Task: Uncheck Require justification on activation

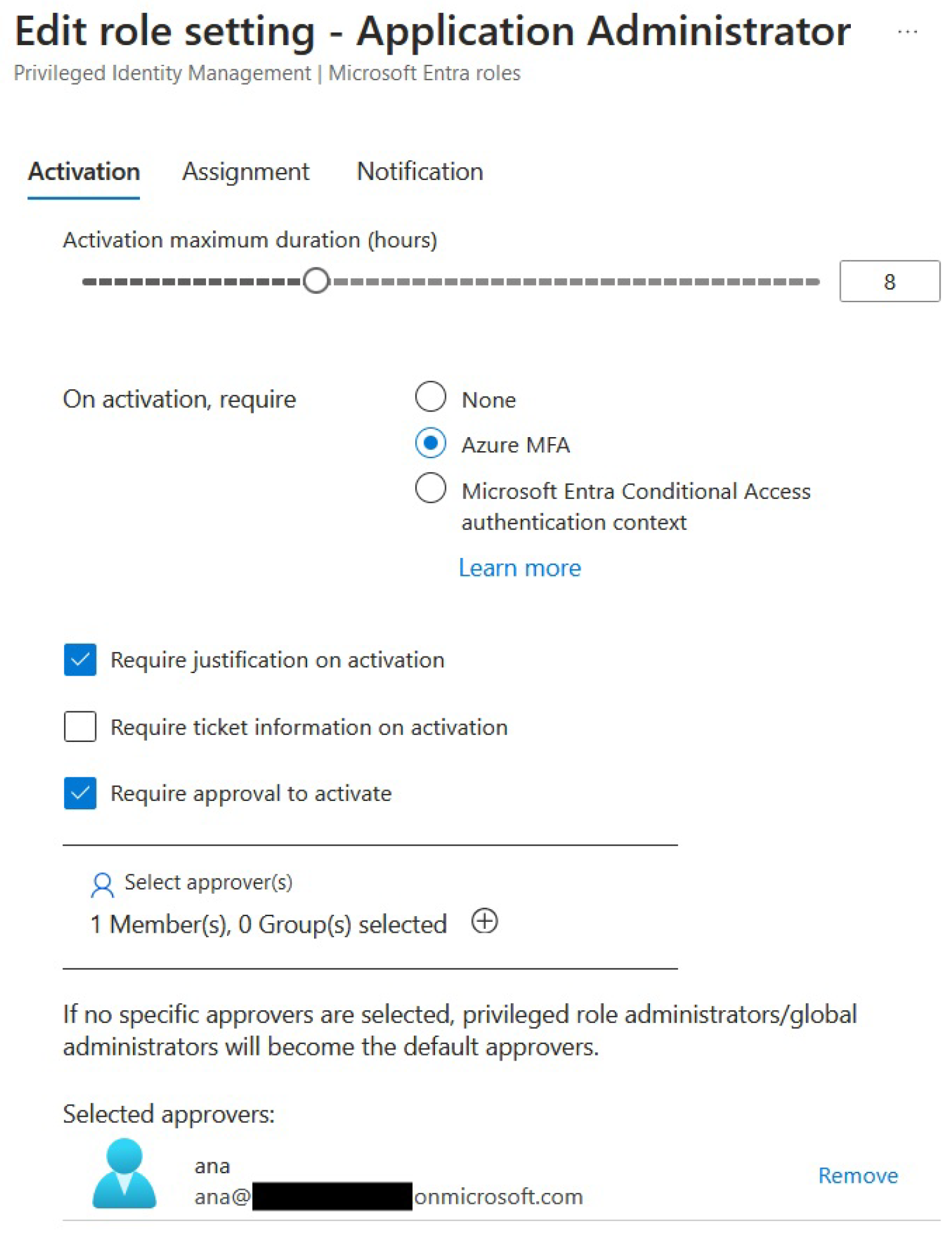Action: [80, 660]
